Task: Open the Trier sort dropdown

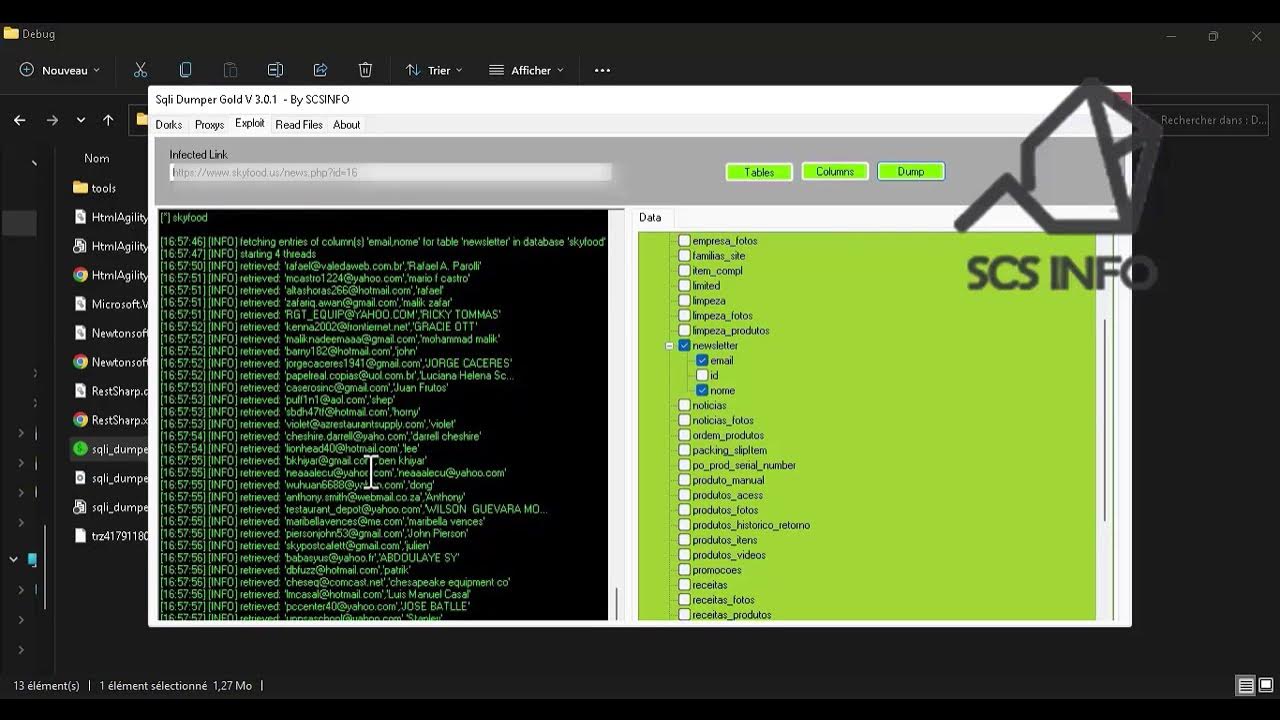Action: [x=434, y=70]
